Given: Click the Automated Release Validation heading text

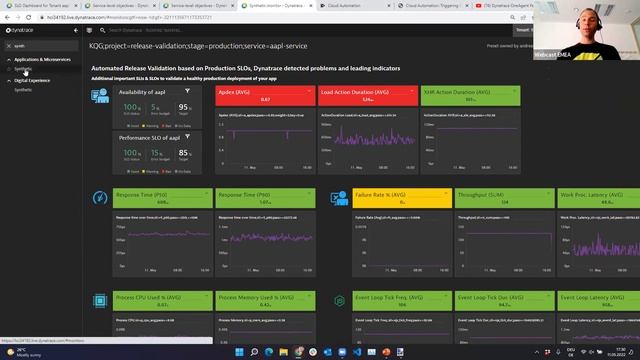Looking at the screenshot, I should (x=246, y=68).
